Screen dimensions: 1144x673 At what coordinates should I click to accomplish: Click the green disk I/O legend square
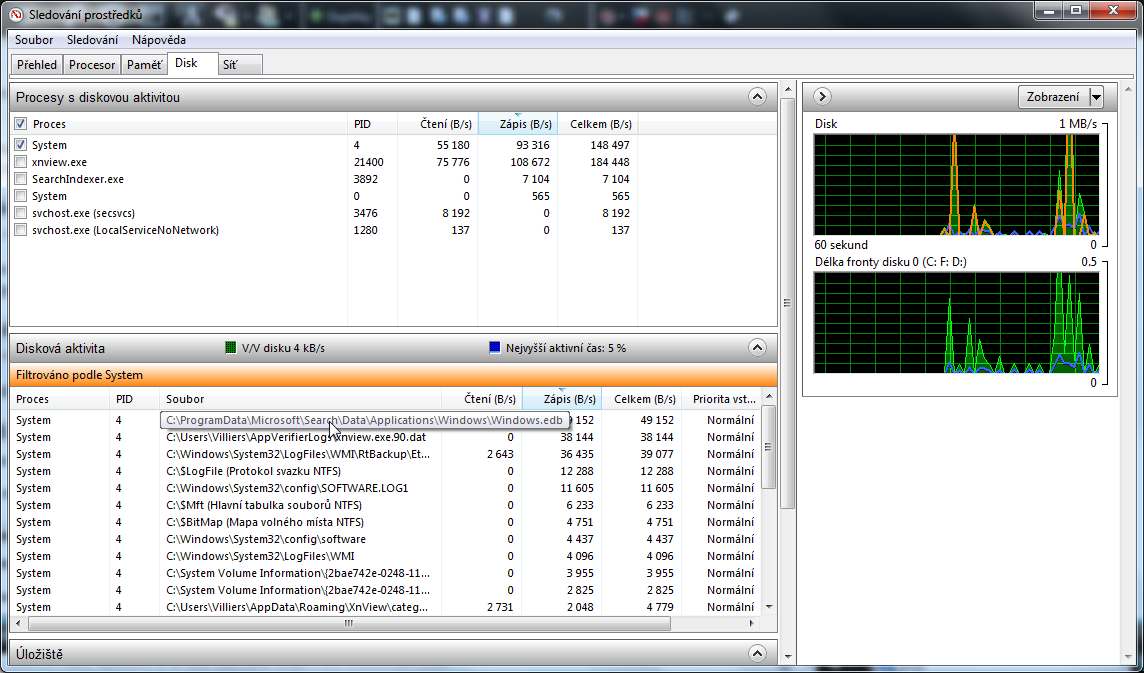point(231,348)
